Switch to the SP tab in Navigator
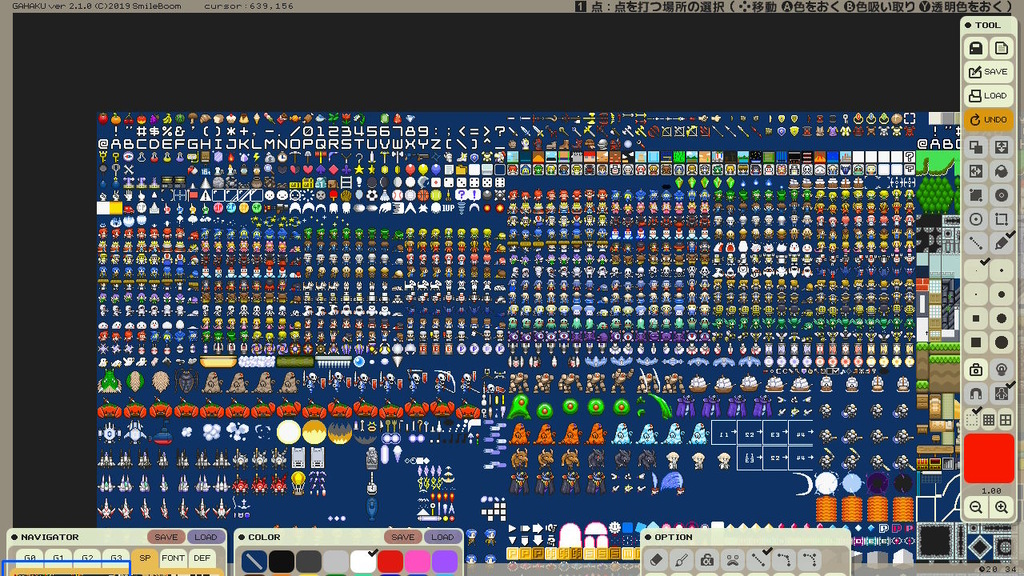Viewport: 1024px width, 576px height. point(145,558)
